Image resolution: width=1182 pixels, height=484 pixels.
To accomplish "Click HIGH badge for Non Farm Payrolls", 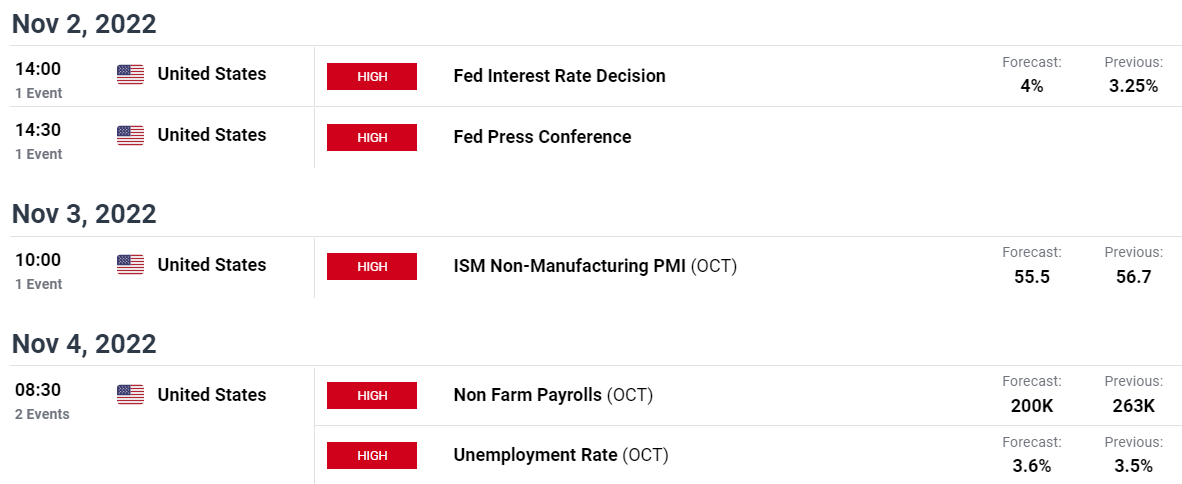I will click(372, 396).
